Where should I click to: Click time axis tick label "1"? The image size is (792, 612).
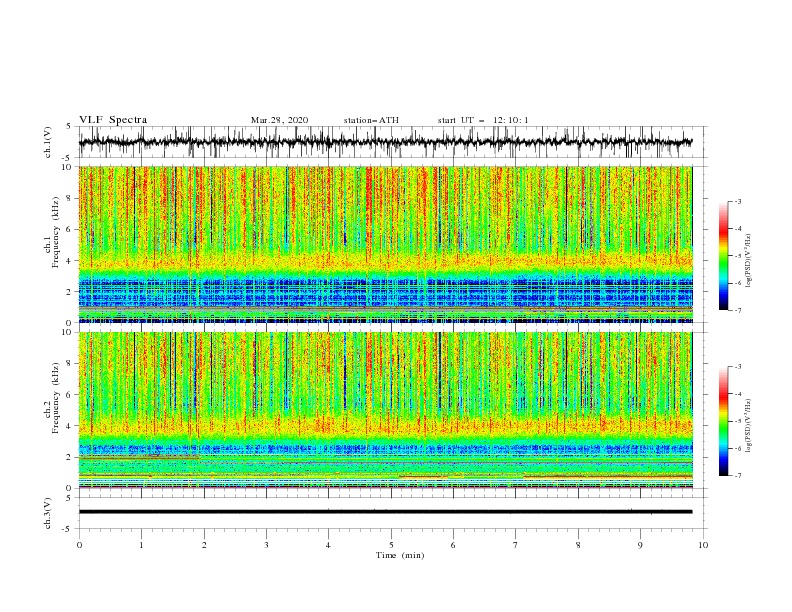141,545
